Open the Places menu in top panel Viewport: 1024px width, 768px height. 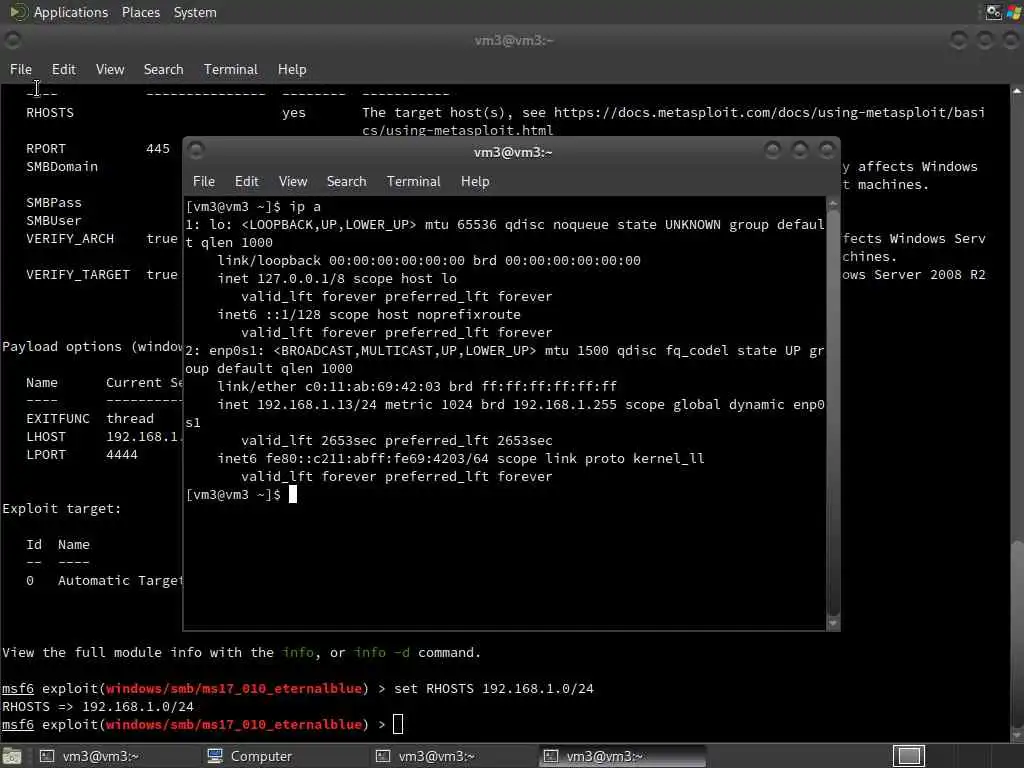pos(140,12)
